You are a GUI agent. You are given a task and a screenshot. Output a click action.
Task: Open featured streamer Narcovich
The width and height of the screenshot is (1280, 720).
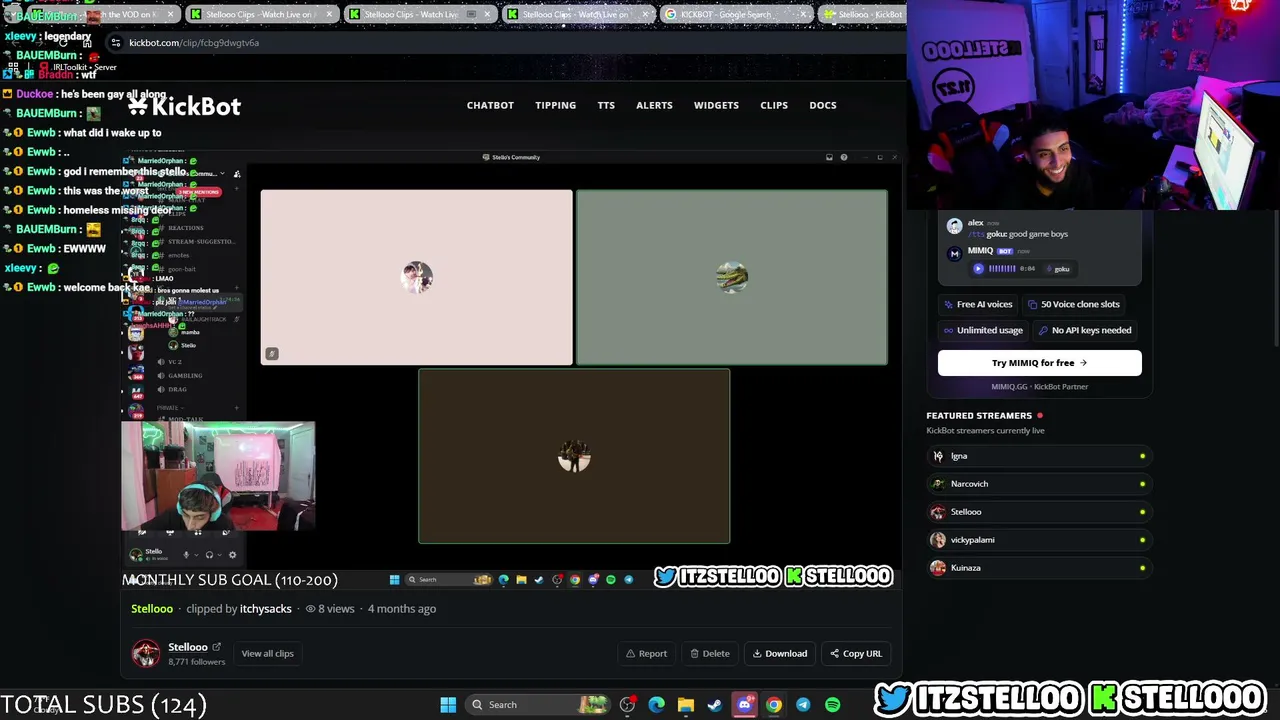pyautogui.click(x=1039, y=484)
